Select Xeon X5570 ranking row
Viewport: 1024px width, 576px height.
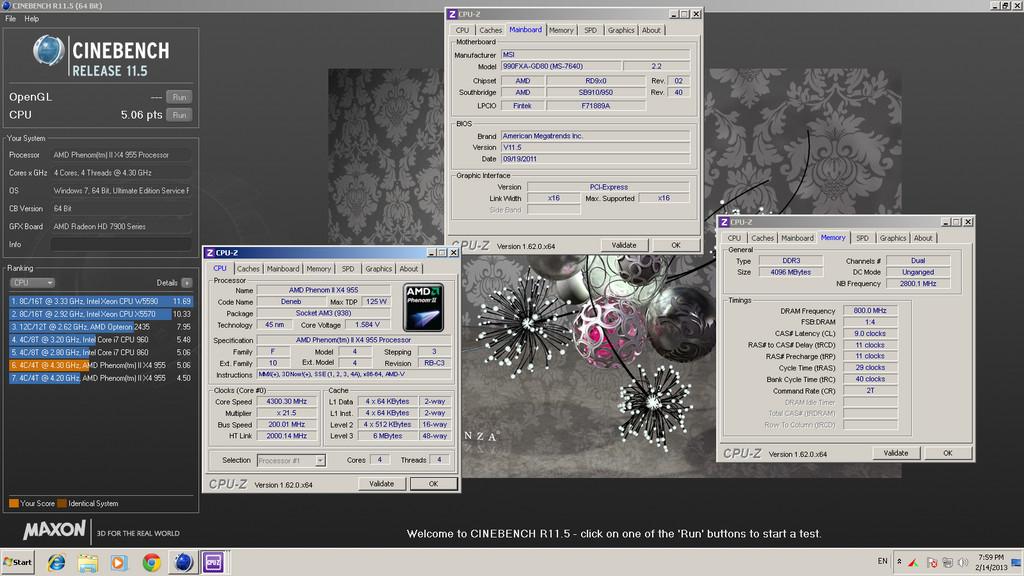[x=101, y=314]
